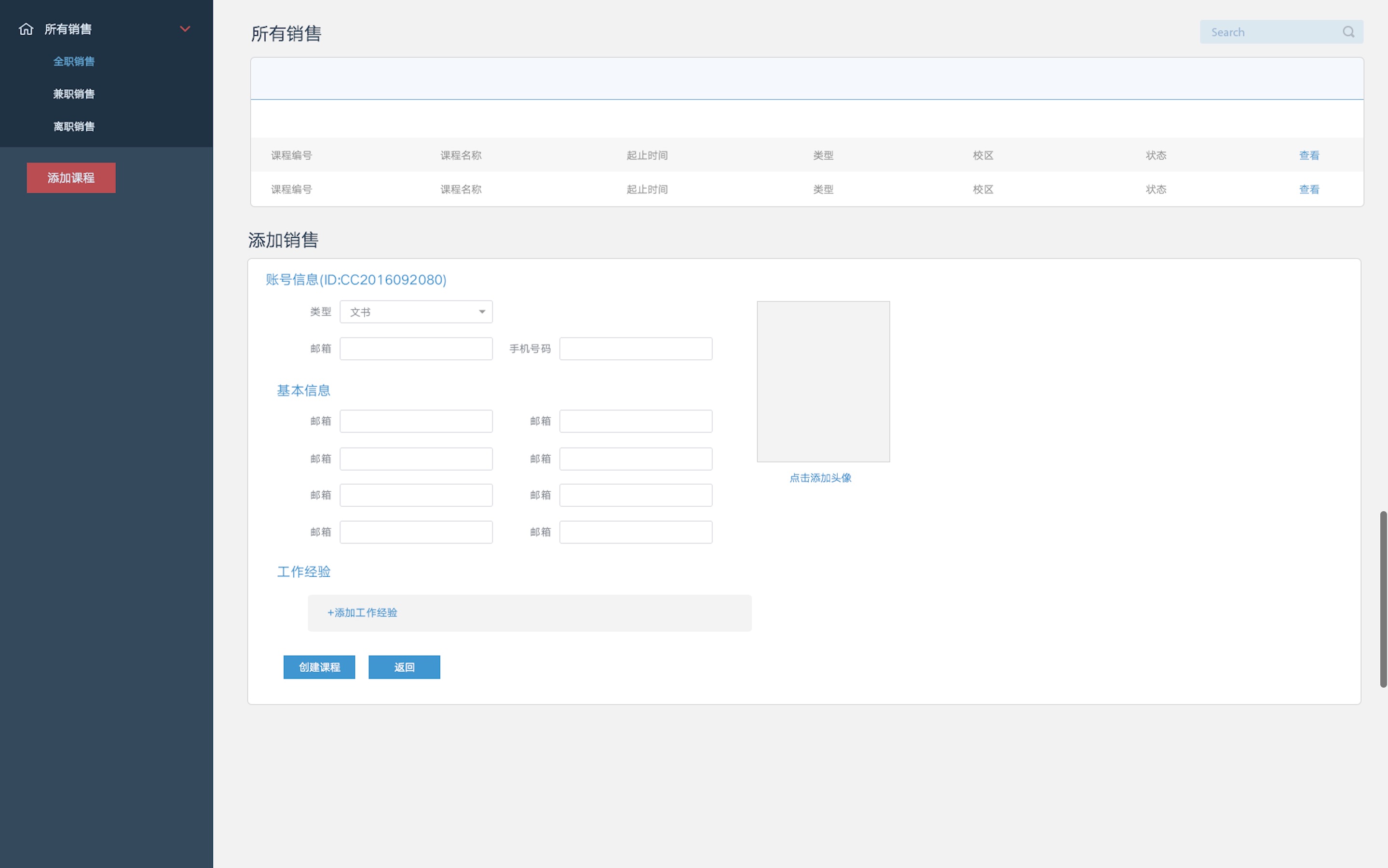The height and width of the screenshot is (868, 1388).
Task: Click 查看 link in second table row
Action: pyautogui.click(x=1309, y=190)
